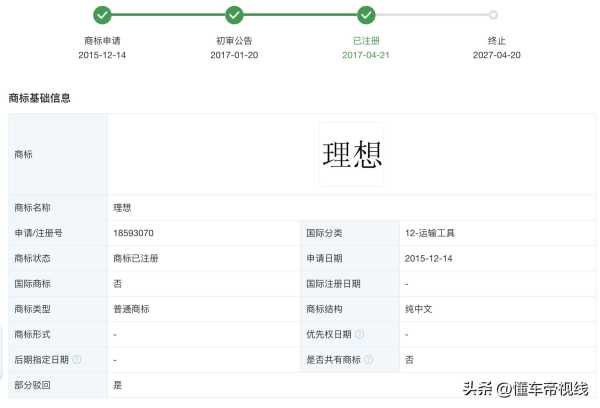Screen dimensions: 600x408
Task: Click the grey circle step above 终止
Action: click(494, 15)
